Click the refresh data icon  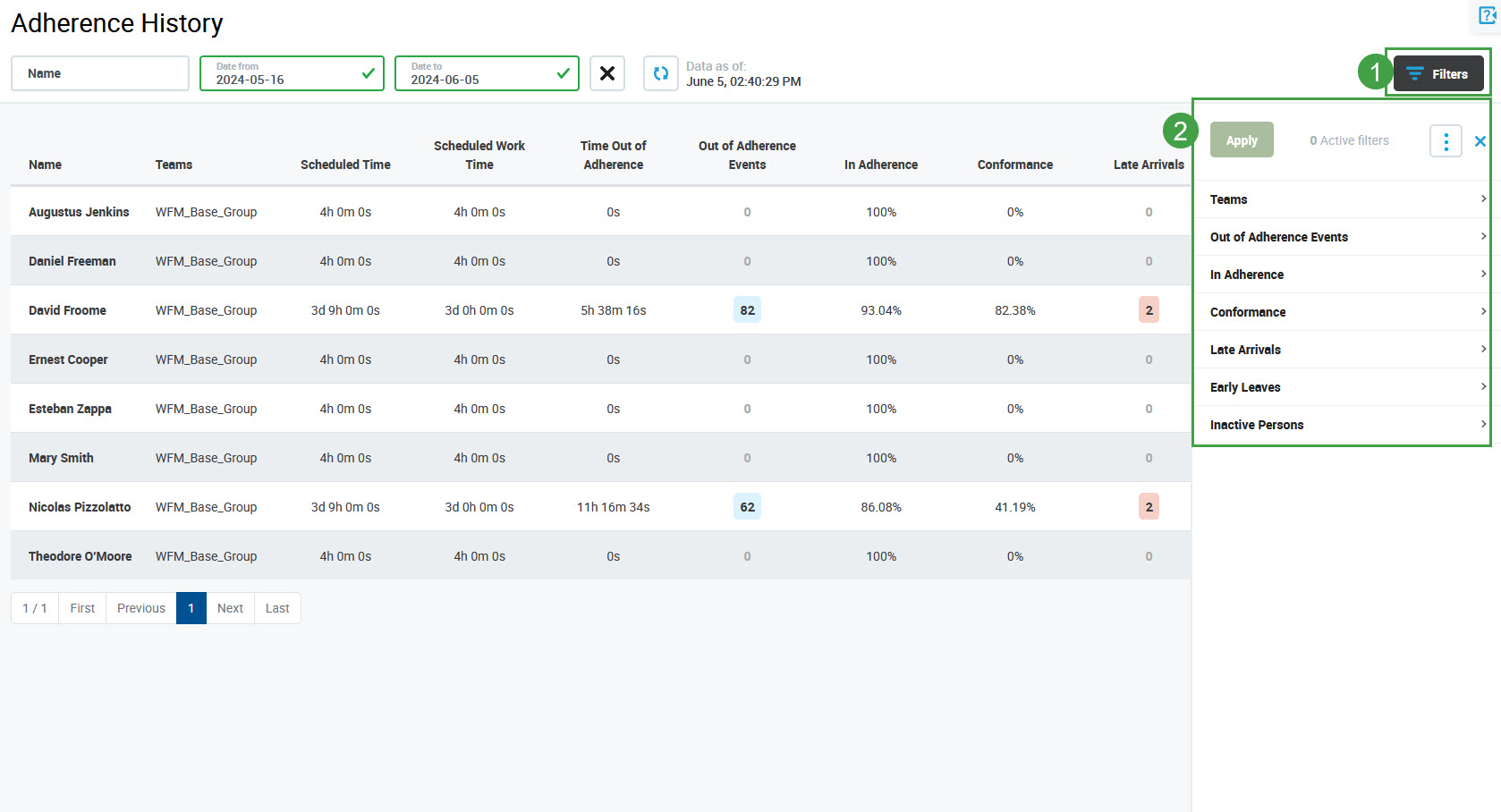point(660,73)
